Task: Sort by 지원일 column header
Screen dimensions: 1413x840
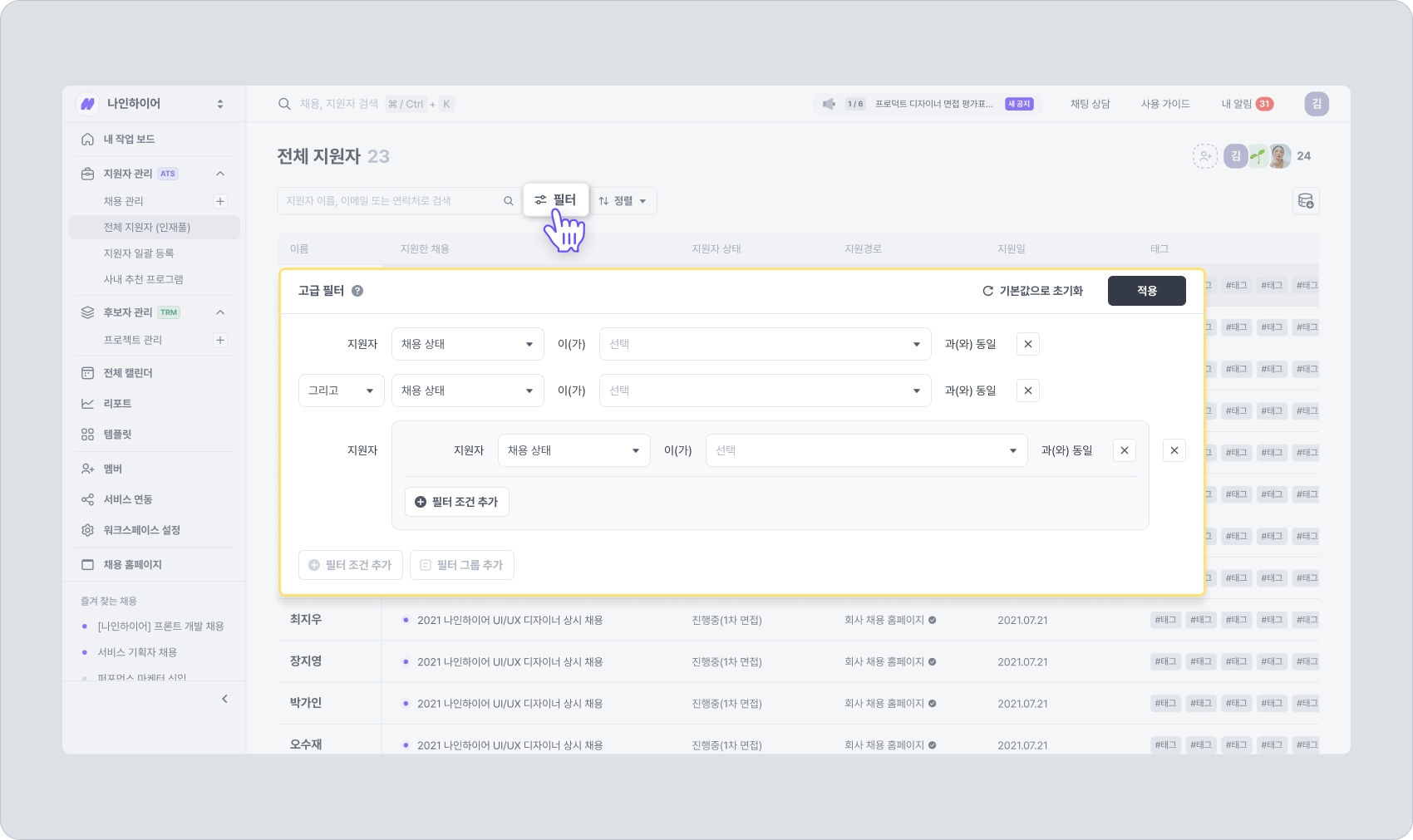Action: (1012, 249)
